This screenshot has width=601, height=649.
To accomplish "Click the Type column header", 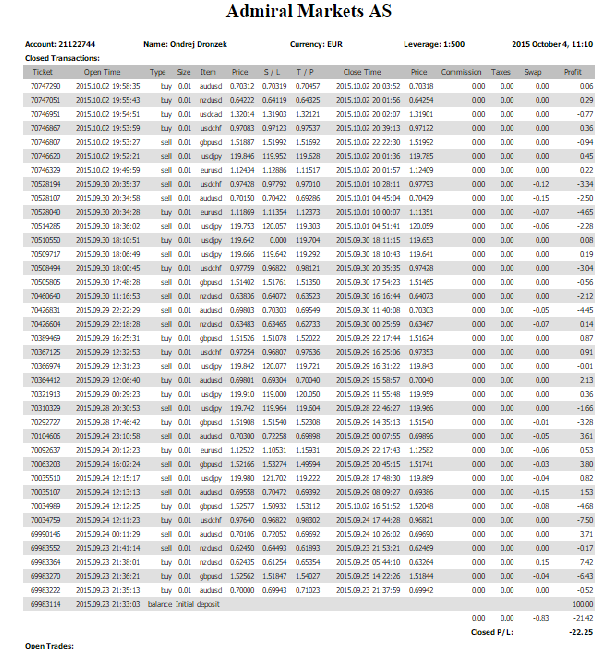I will click(157, 72).
